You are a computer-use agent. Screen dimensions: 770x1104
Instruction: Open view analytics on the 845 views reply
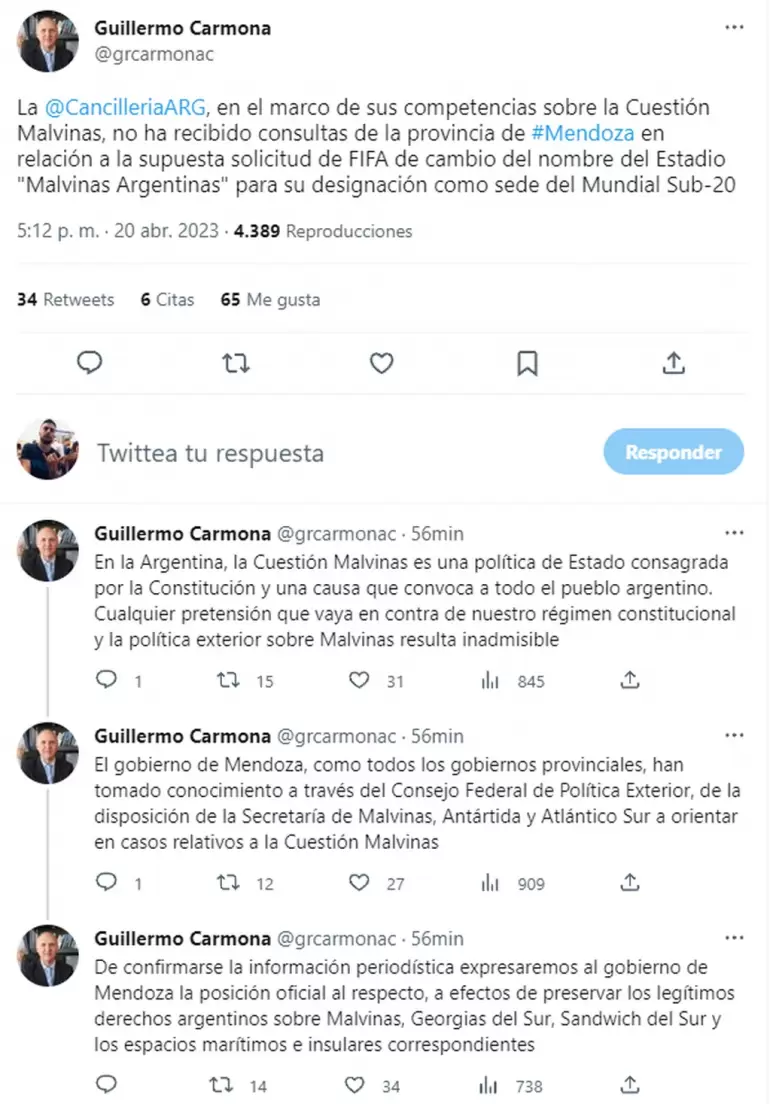pyautogui.click(x=489, y=680)
